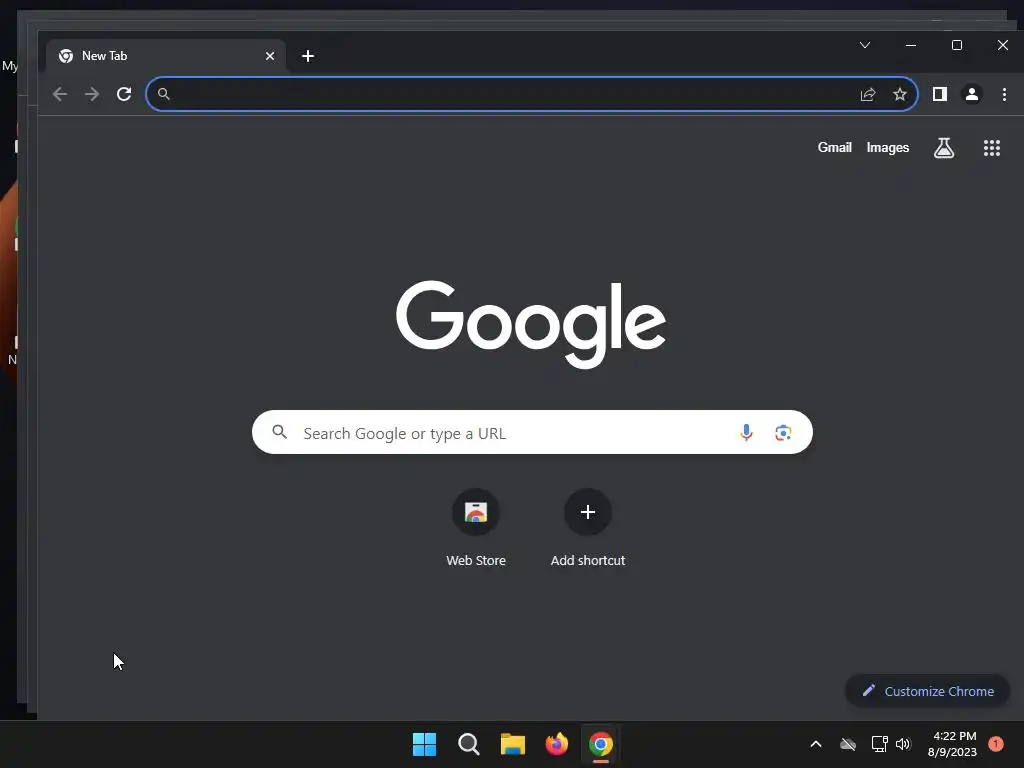Select the New Tab tab
The height and width of the screenshot is (768, 1024).
[166, 56]
